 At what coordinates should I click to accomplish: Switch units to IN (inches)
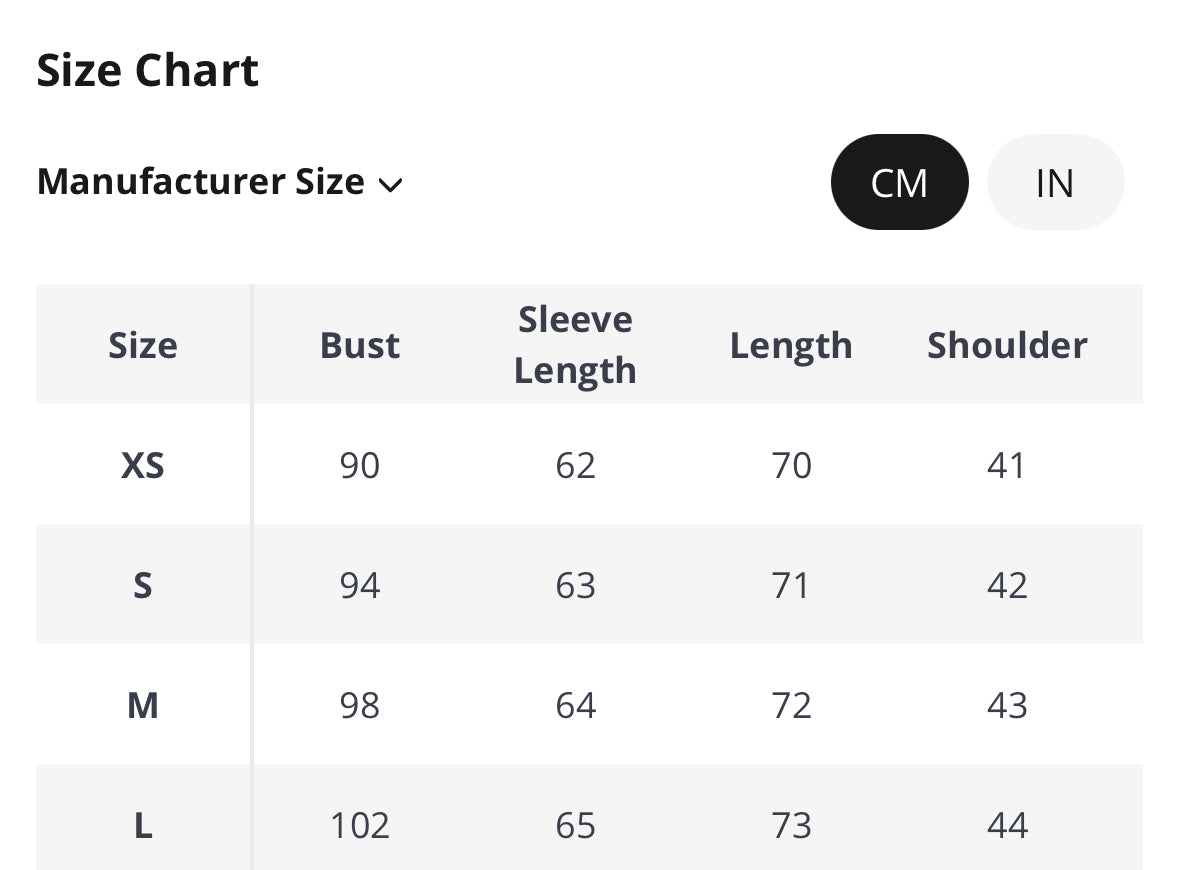[x=1055, y=183]
